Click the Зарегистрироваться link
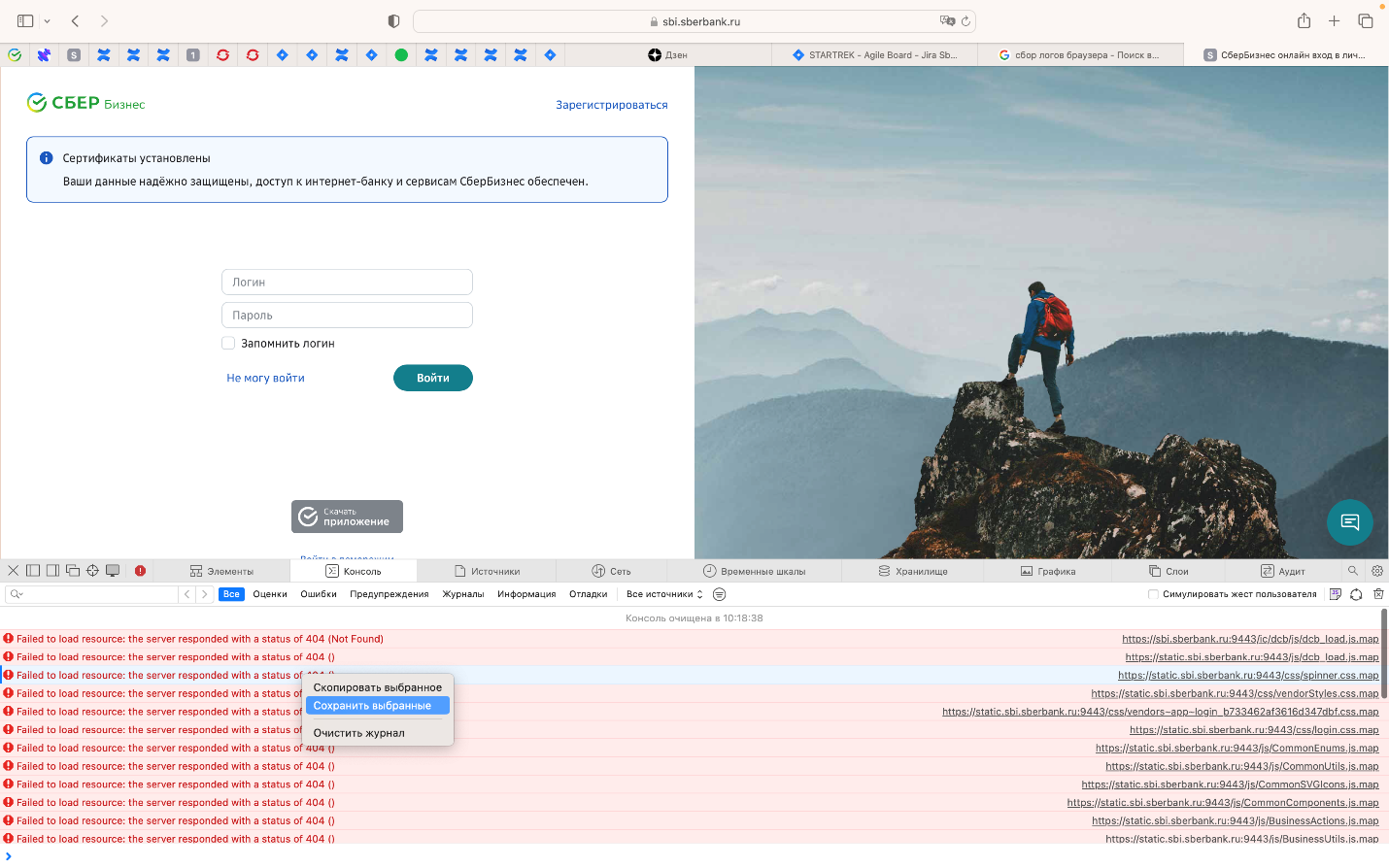Screen dimensions: 1389x868 [x=612, y=105]
